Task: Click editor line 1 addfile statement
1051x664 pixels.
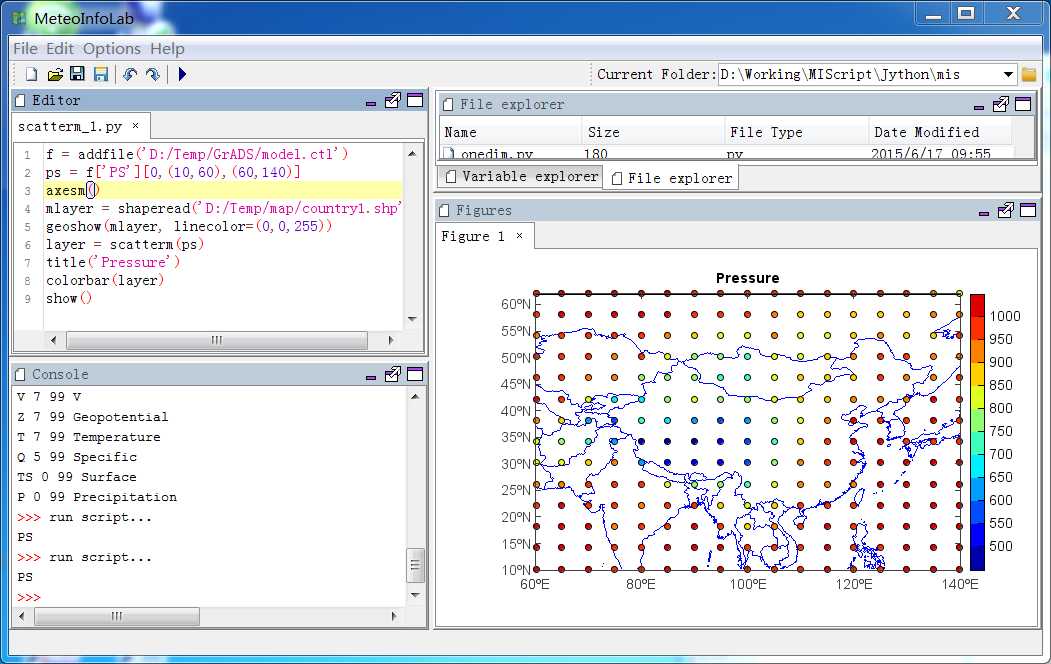Action: (x=197, y=154)
